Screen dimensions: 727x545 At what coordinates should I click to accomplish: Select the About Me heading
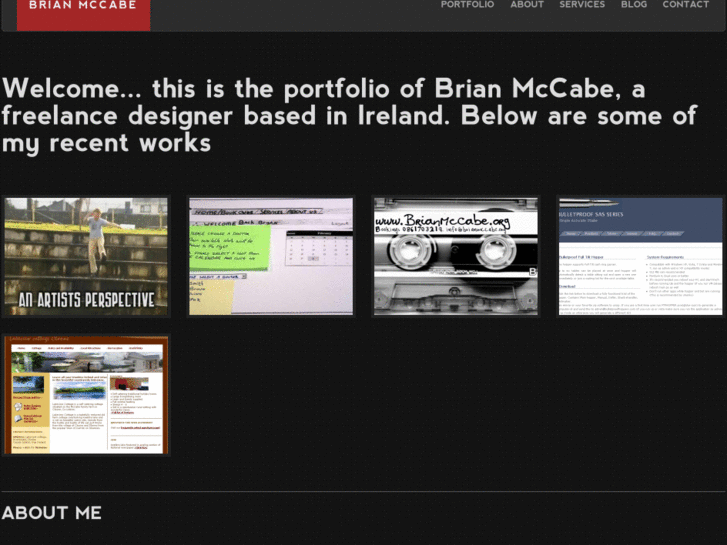(51, 513)
